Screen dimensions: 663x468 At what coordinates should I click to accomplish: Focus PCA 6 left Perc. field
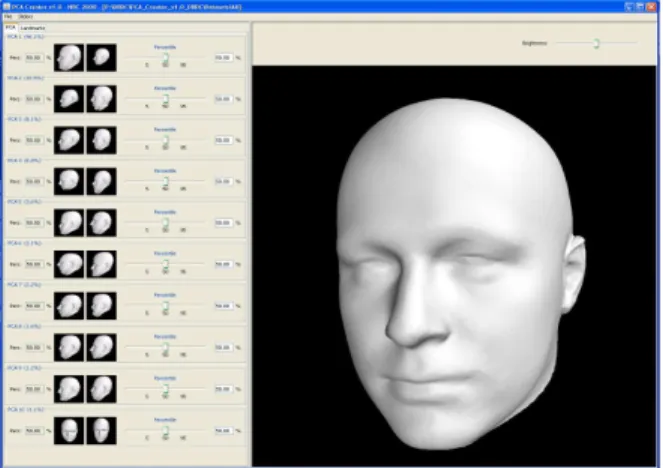point(34,264)
